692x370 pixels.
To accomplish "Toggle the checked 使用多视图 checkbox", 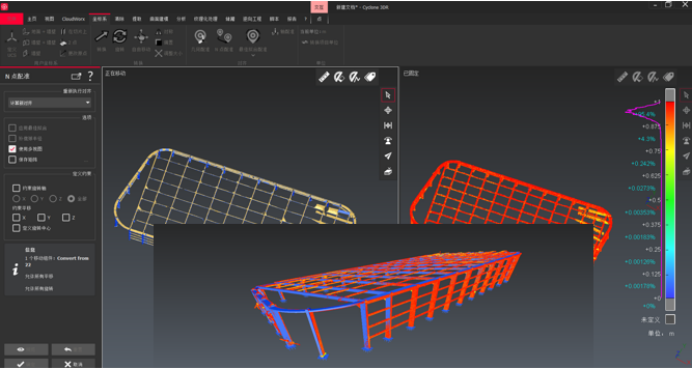I will point(12,149).
